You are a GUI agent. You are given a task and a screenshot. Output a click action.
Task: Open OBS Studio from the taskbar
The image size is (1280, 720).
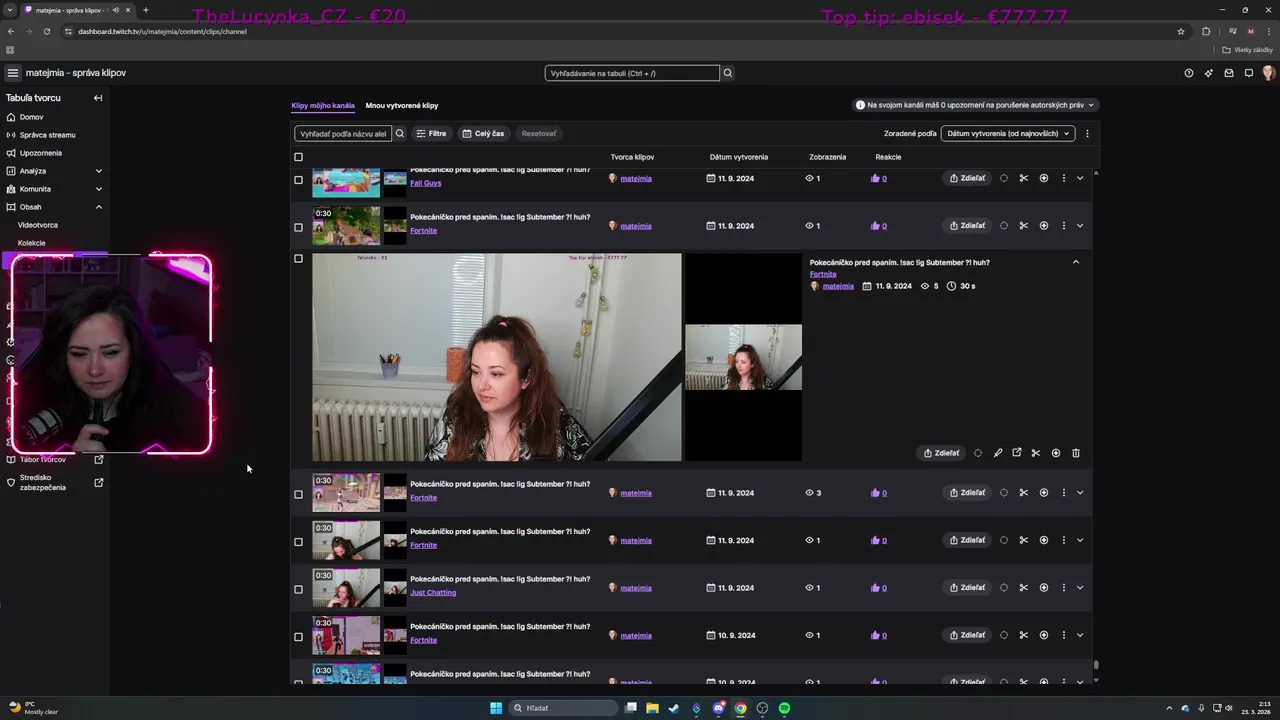point(762,708)
